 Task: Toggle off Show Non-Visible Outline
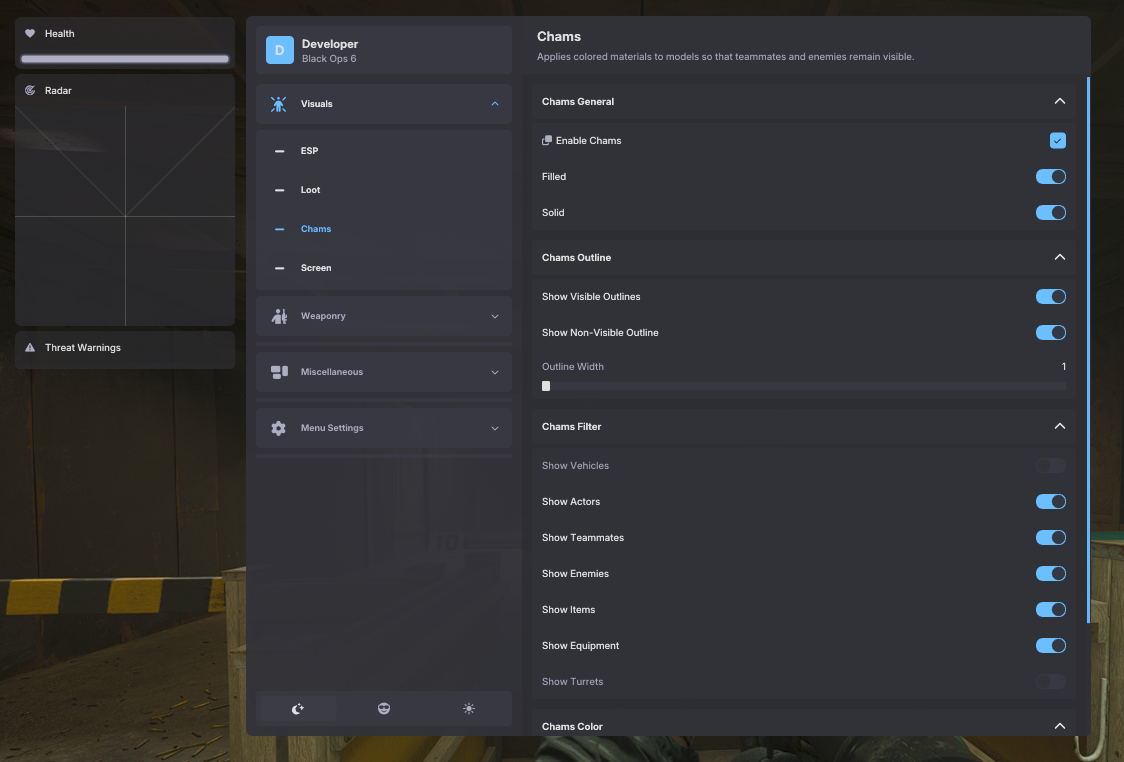1050,333
